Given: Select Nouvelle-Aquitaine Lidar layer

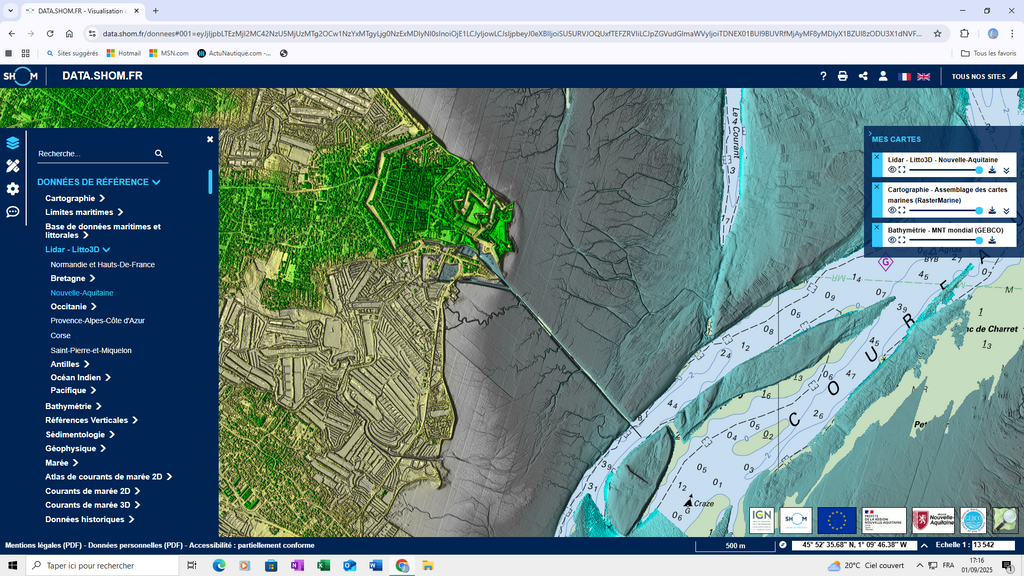Looking at the screenshot, I should click(82, 293).
